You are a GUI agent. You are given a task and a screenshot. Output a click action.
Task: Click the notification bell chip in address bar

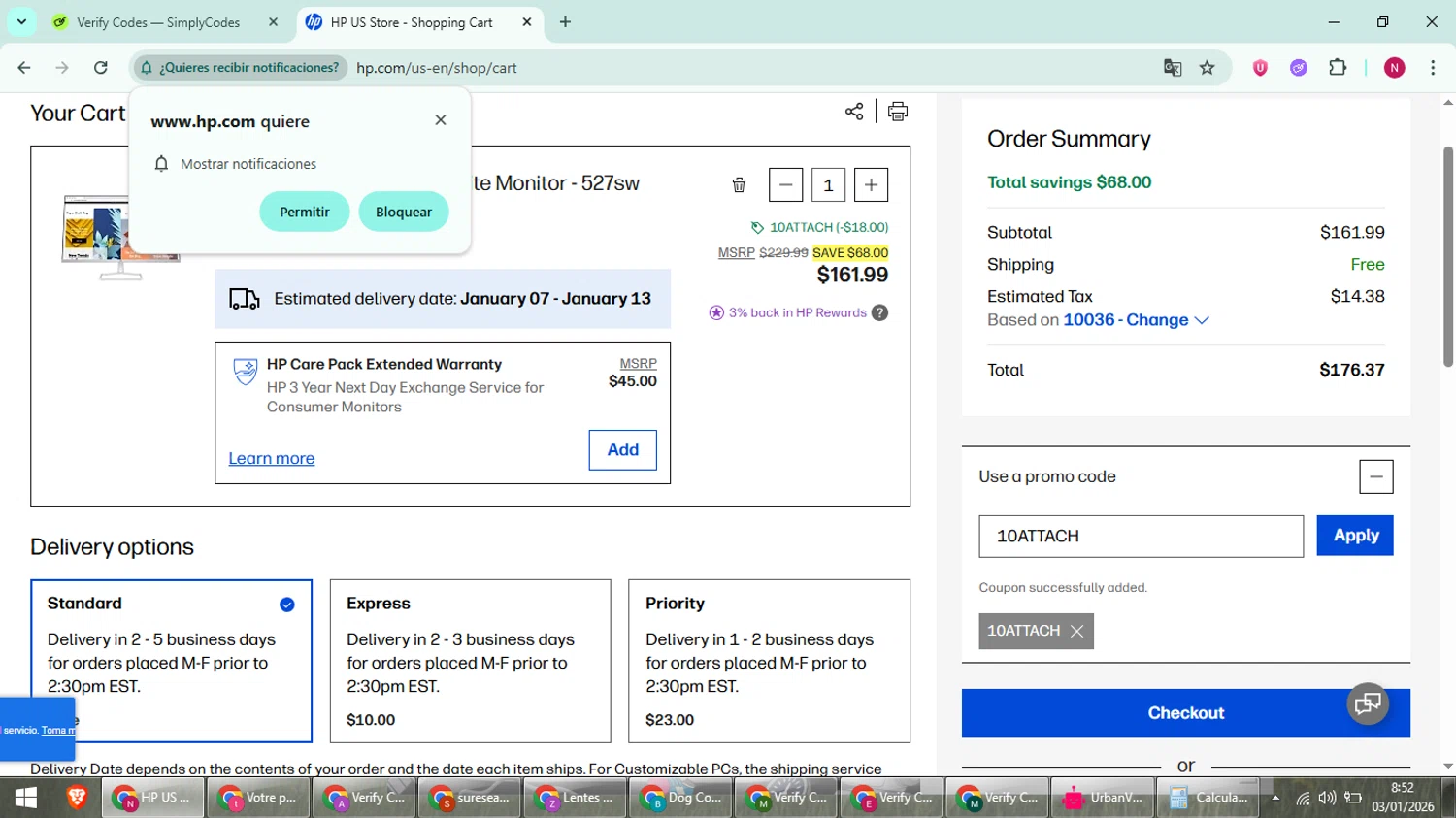point(239,67)
